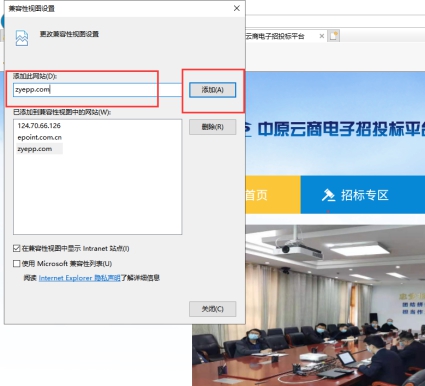Select epoint.com.cn in the website list
425x386 pixels.
(39, 137)
